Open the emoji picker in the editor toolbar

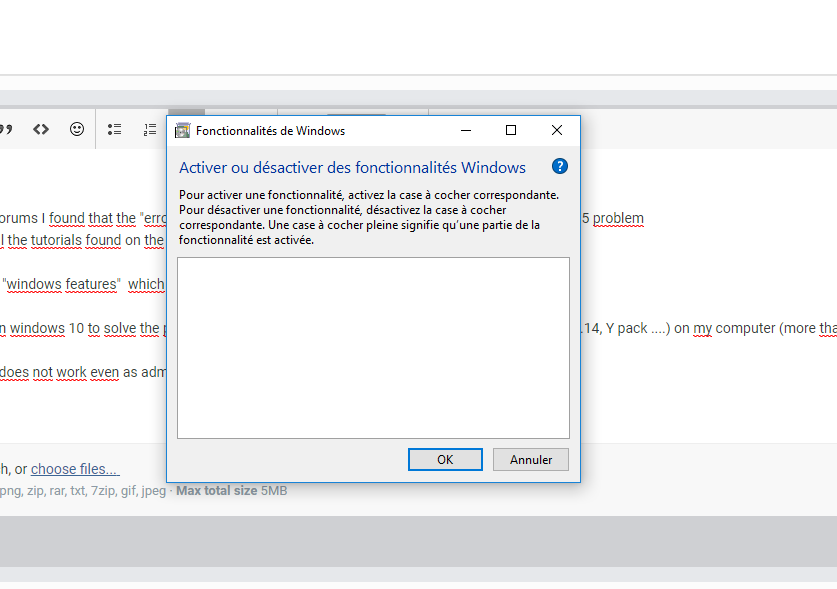(x=77, y=129)
